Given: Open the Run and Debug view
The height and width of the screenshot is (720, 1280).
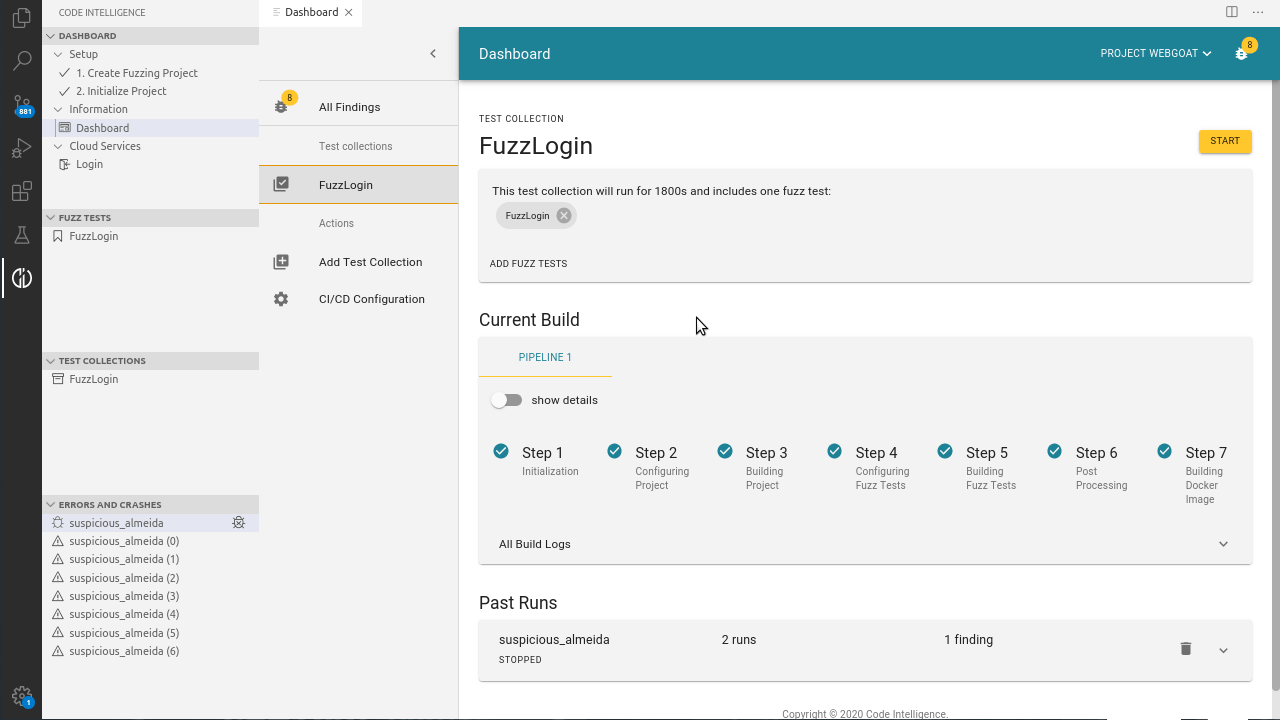Looking at the screenshot, I should pos(21,148).
